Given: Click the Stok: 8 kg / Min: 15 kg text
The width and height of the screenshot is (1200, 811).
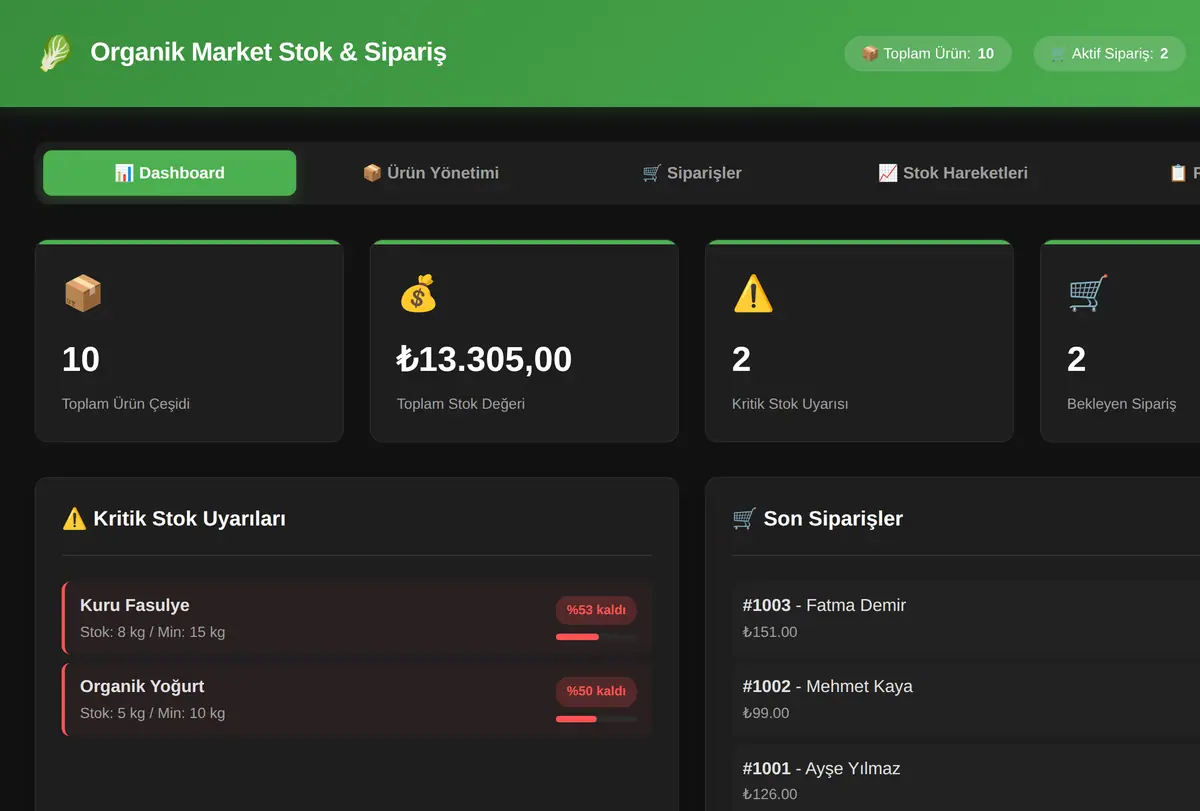Looking at the screenshot, I should click(152, 632).
